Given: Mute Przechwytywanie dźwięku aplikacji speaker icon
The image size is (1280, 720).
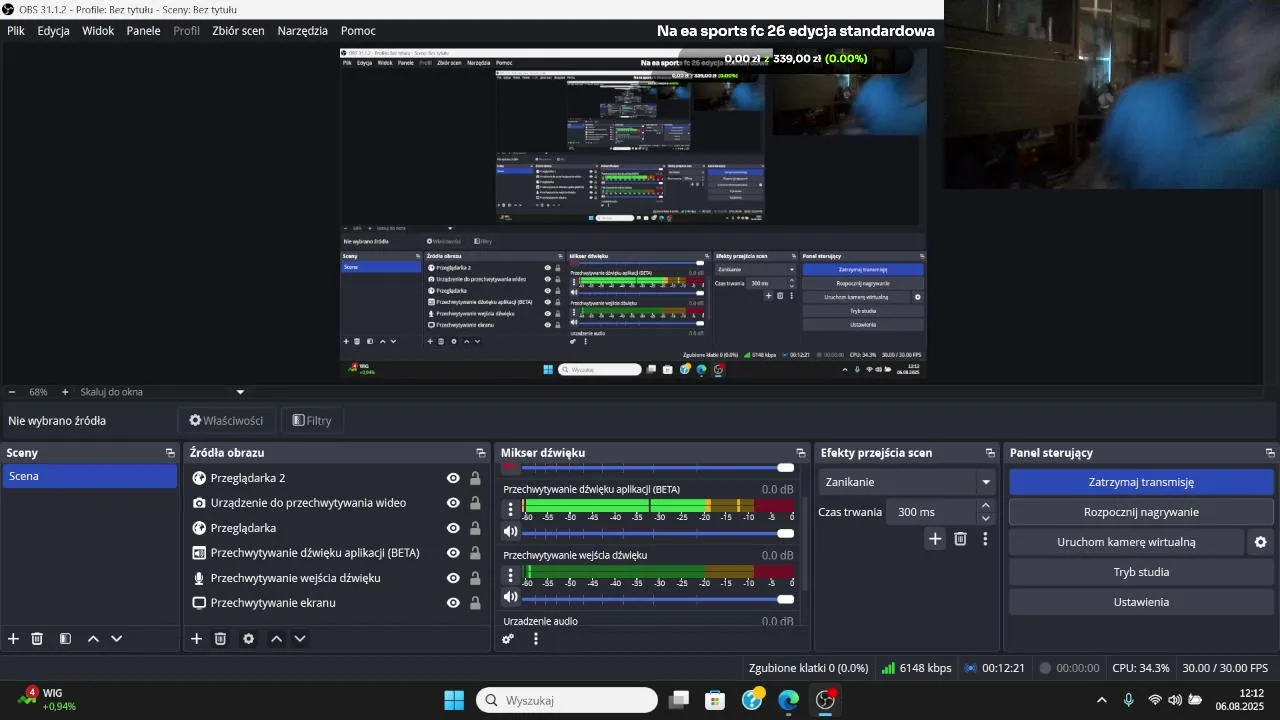Looking at the screenshot, I should coord(510,532).
